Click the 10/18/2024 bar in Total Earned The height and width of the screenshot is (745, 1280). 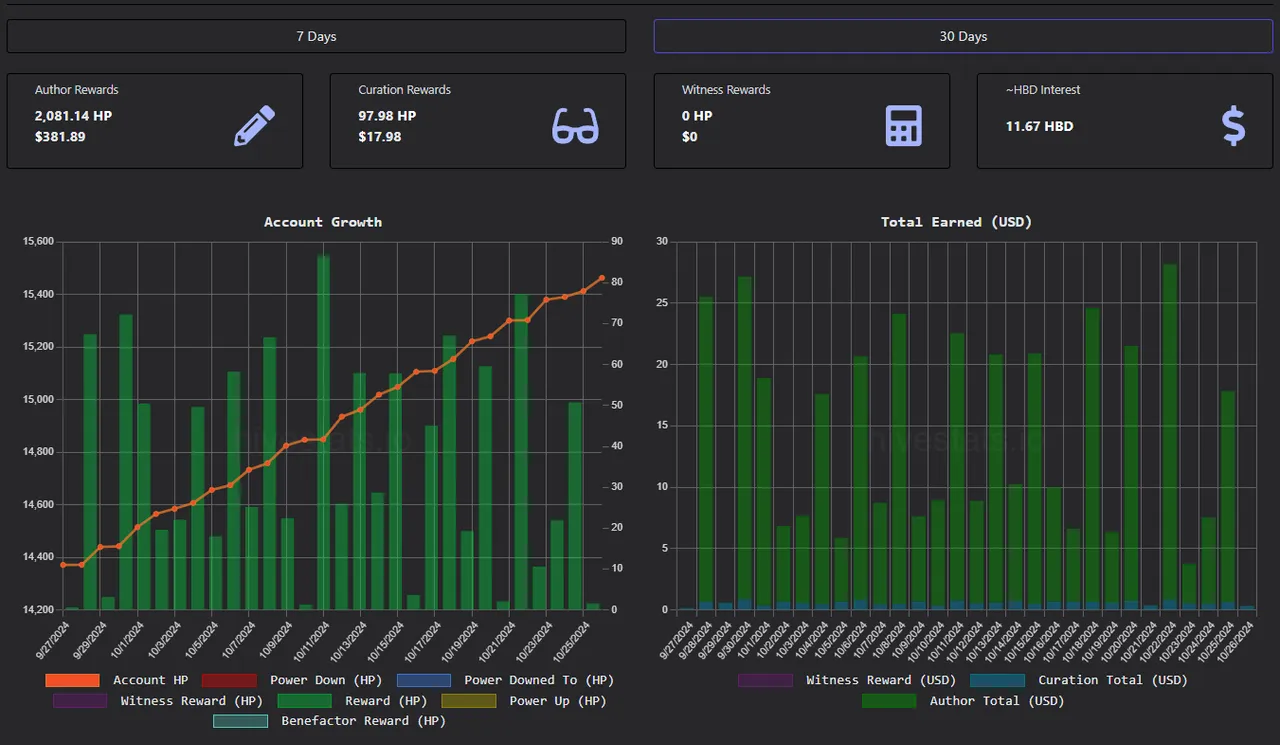pyautogui.click(x=1092, y=459)
